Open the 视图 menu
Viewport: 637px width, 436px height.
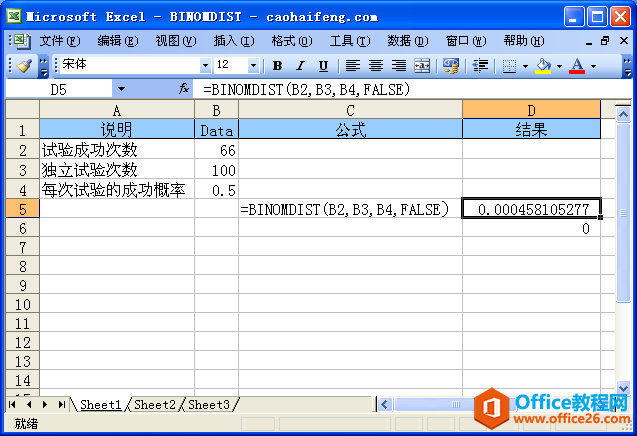point(176,41)
